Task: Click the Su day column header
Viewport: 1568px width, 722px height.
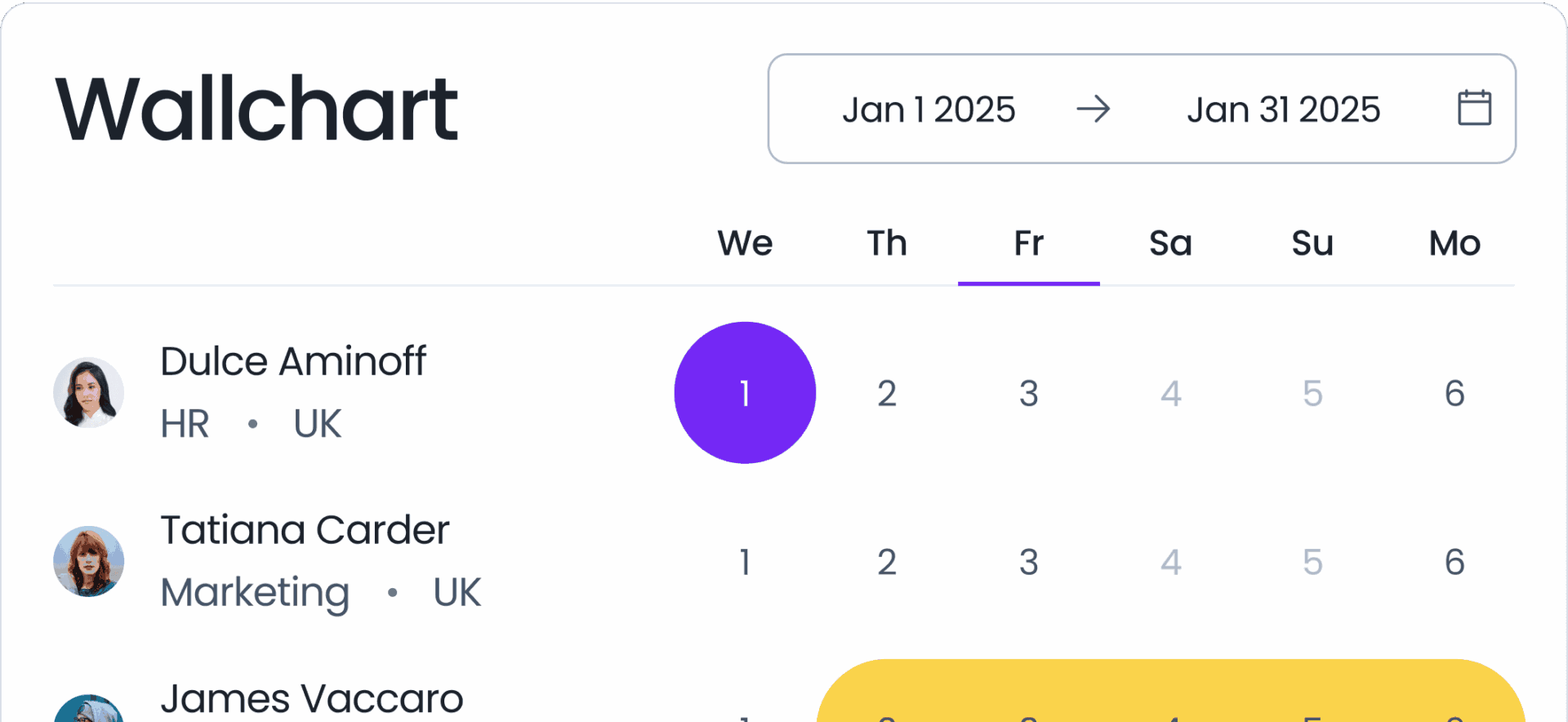Action: tap(1312, 243)
